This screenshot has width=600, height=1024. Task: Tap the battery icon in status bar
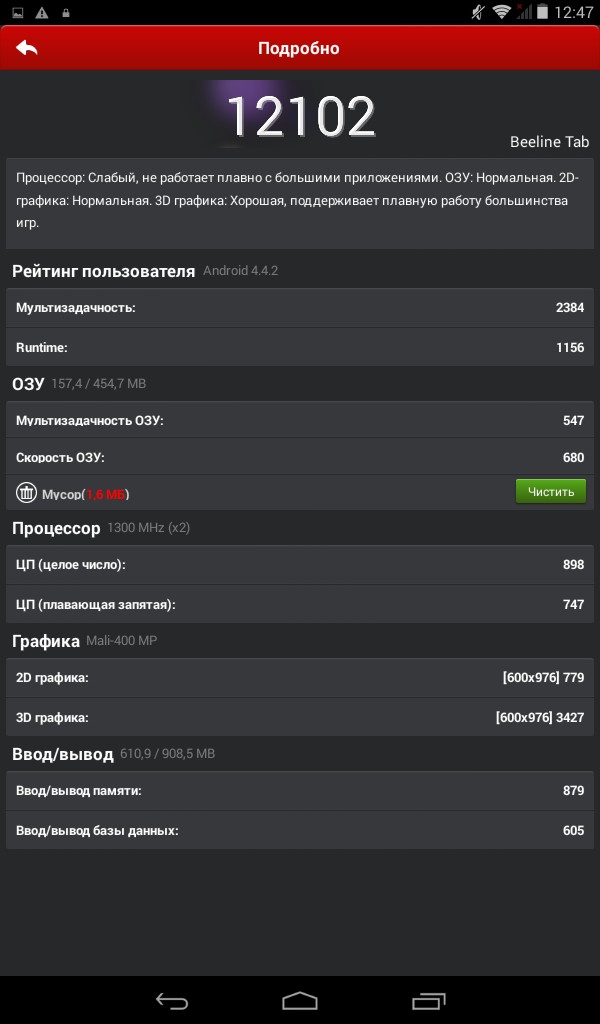[542, 11]
